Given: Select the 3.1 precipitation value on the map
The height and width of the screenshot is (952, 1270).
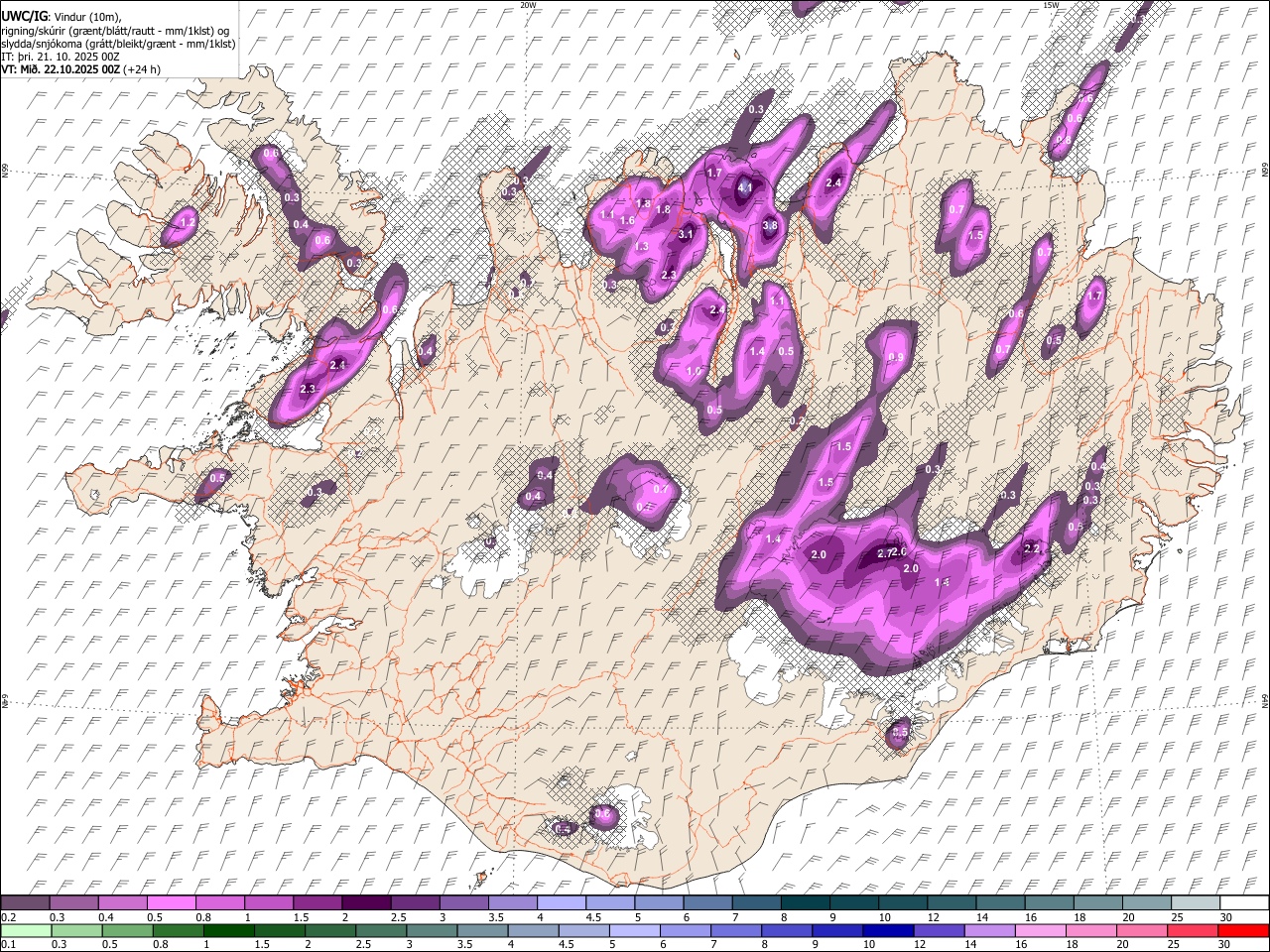Looking at the screenshot, I should (x=686, y=235).
